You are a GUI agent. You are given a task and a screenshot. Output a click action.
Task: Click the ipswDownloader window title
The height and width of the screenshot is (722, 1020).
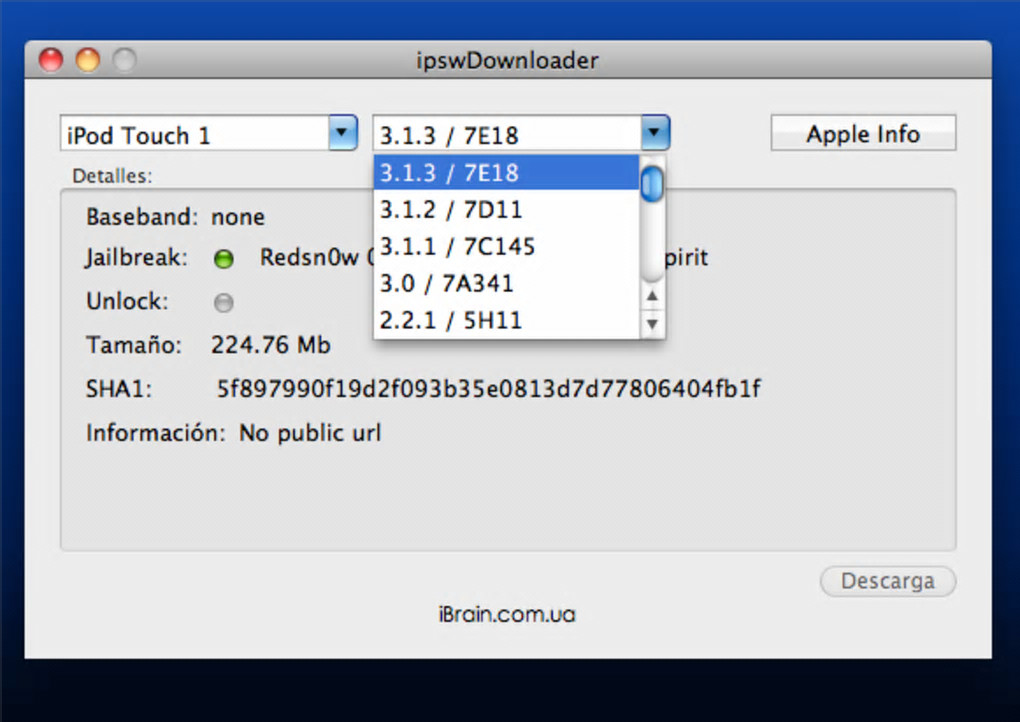[507, 60]
